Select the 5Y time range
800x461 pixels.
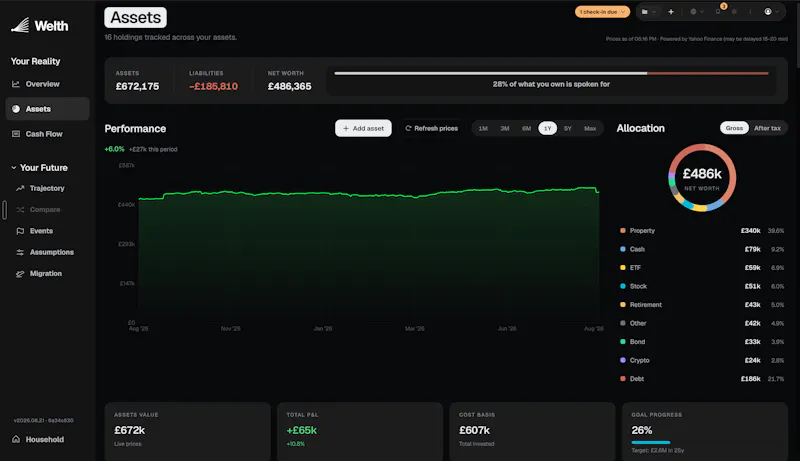[568, 129]
